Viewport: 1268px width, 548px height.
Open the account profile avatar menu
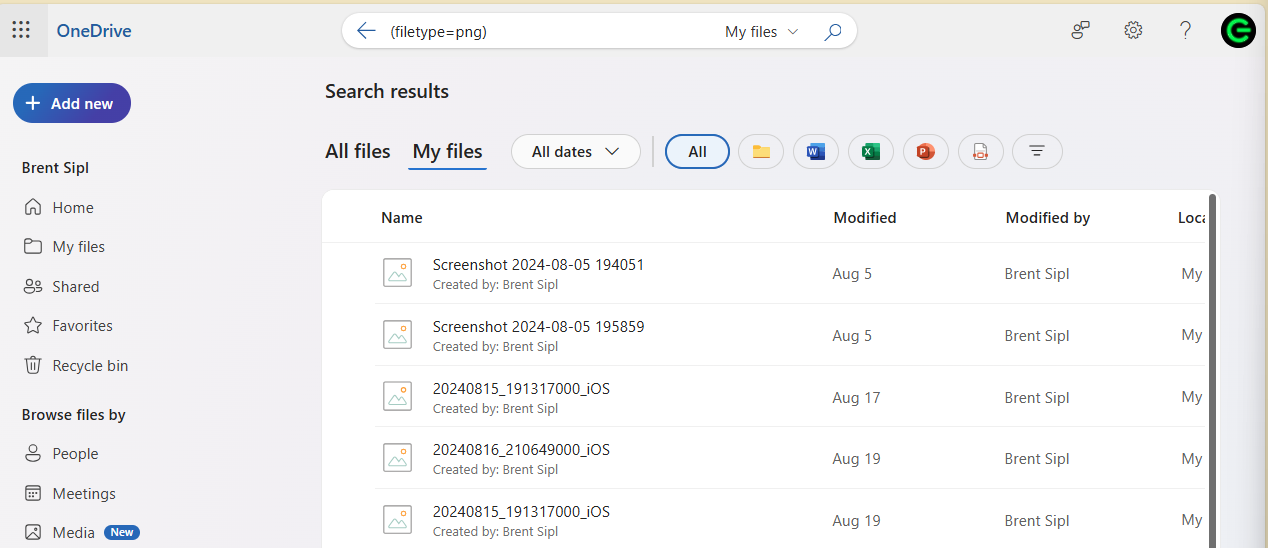[x=1238, y=31]
